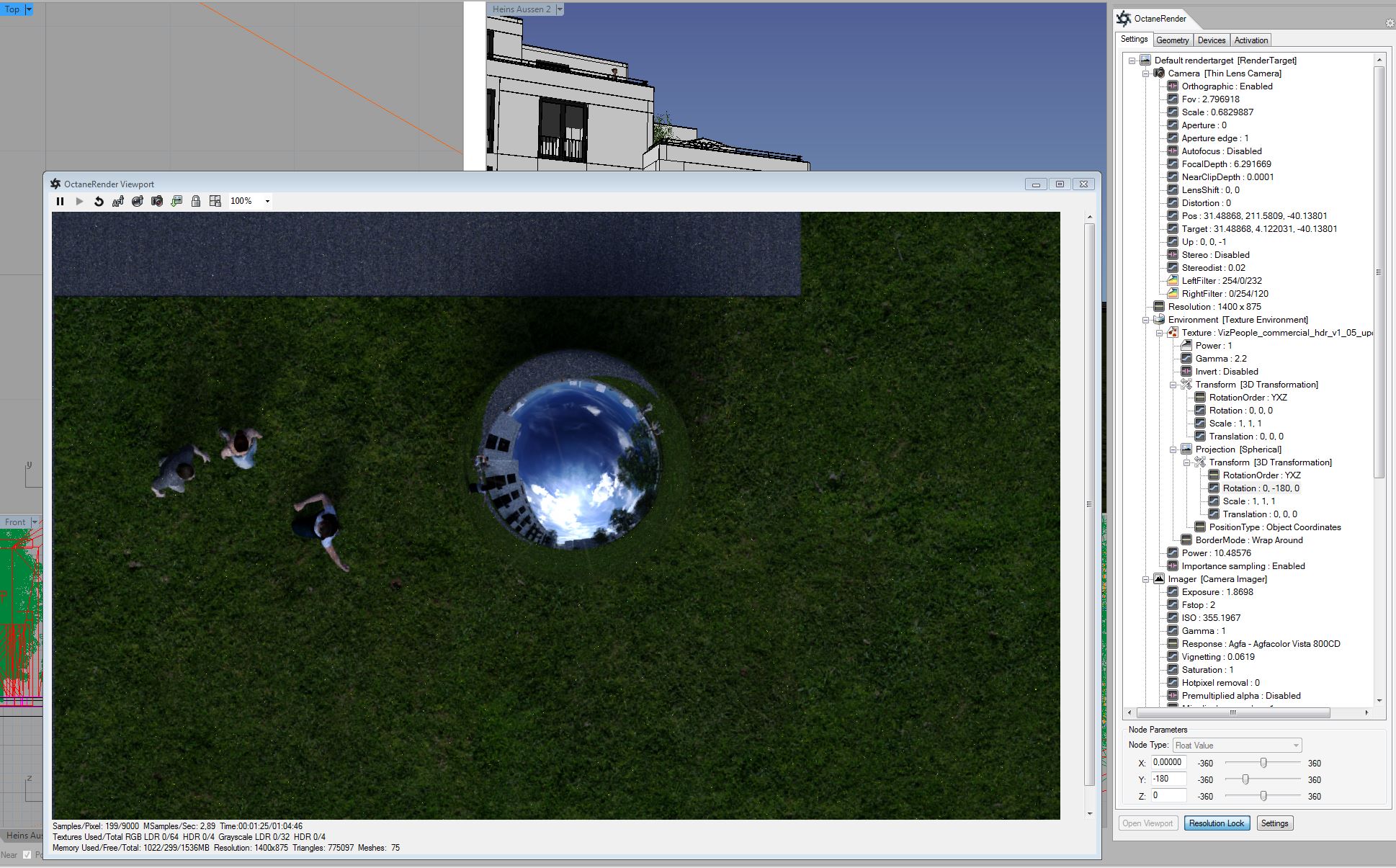The width and height of the screenshot is (1396, 868).
Task: Restart the render with the reset arrow
Action: (x=99, y=202)
